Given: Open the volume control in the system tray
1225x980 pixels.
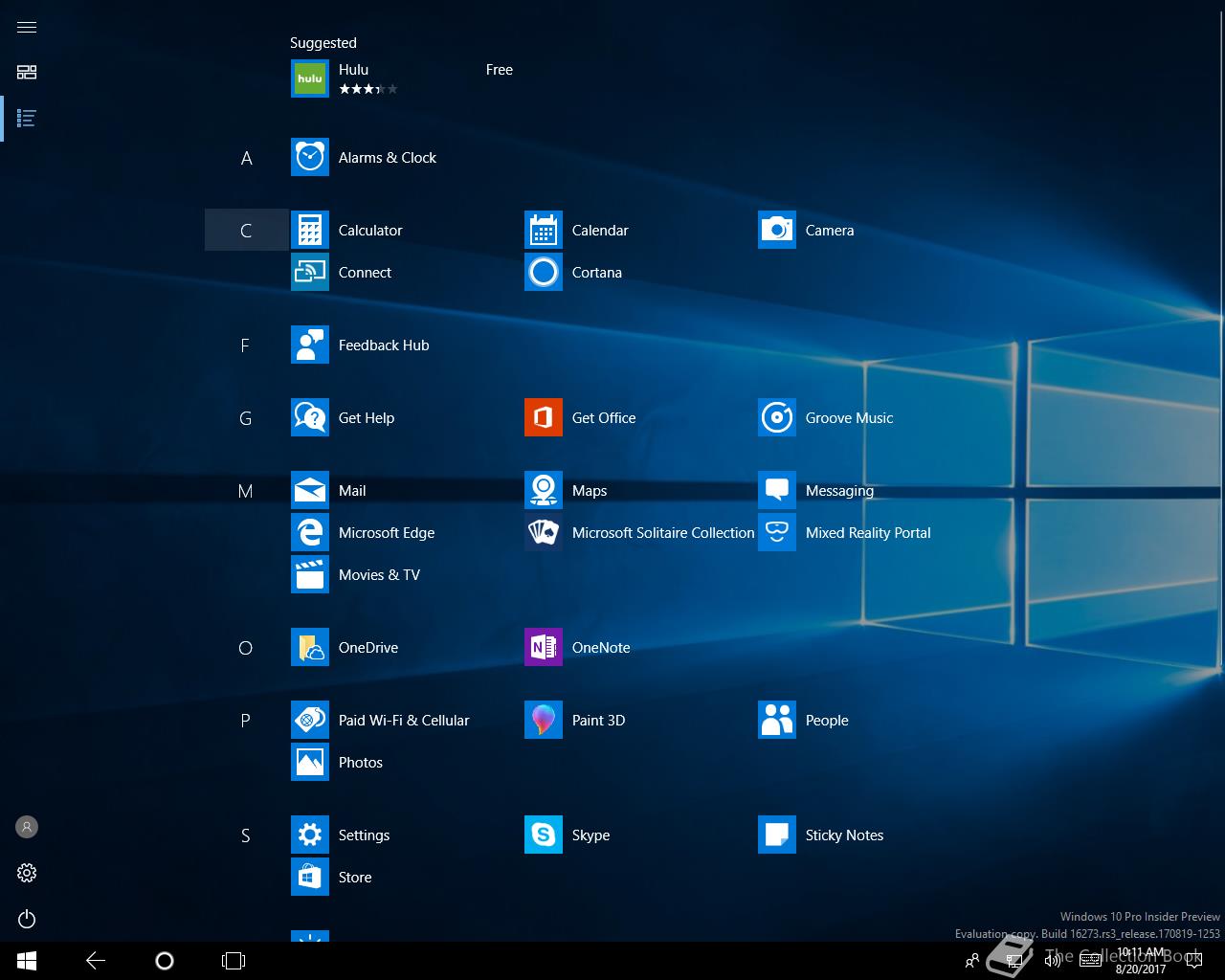Looking at the screenshot, I should pyautogui.click(x=1052, y=961).
